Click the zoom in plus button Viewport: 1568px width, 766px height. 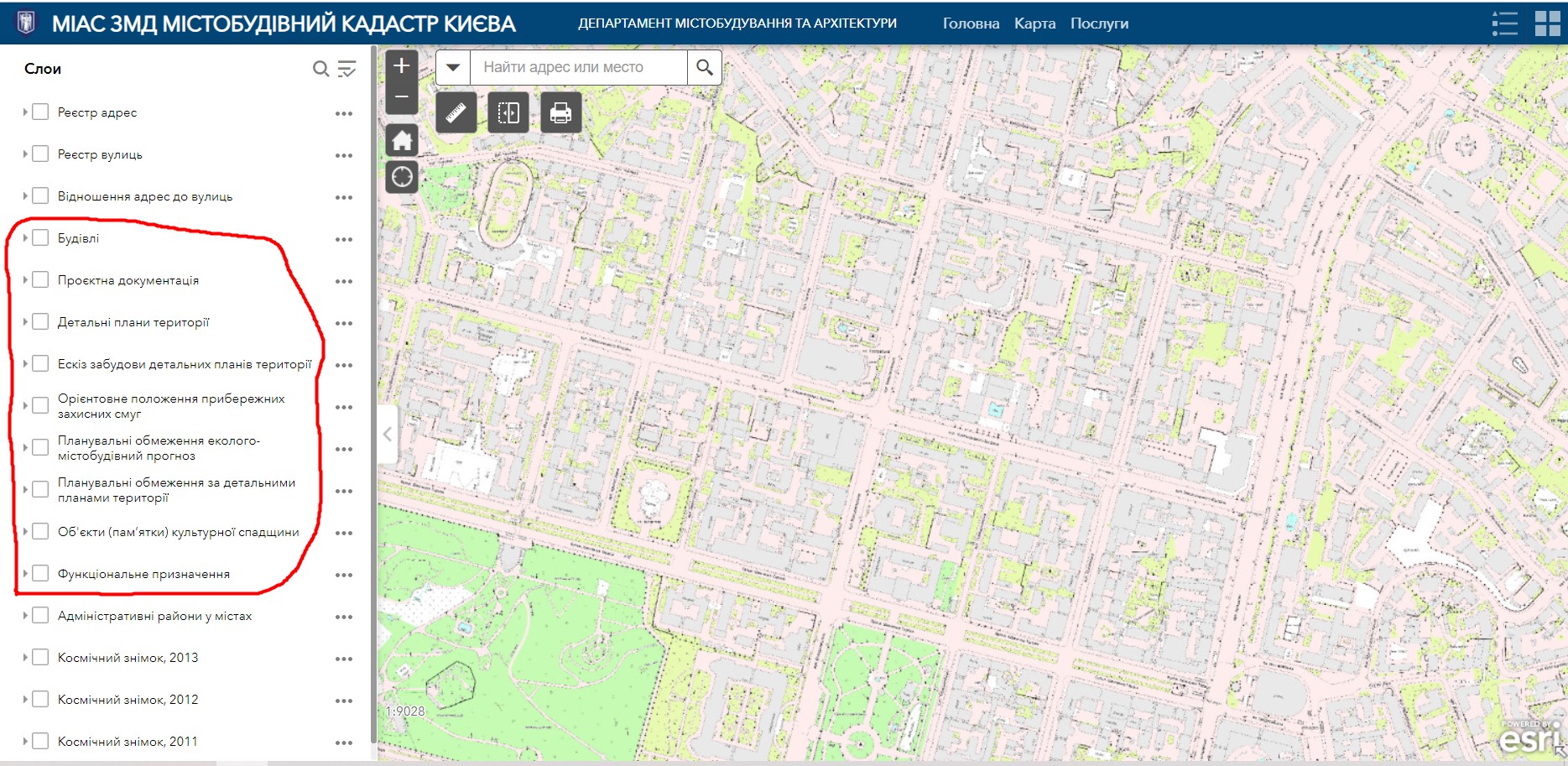(402, 66)
